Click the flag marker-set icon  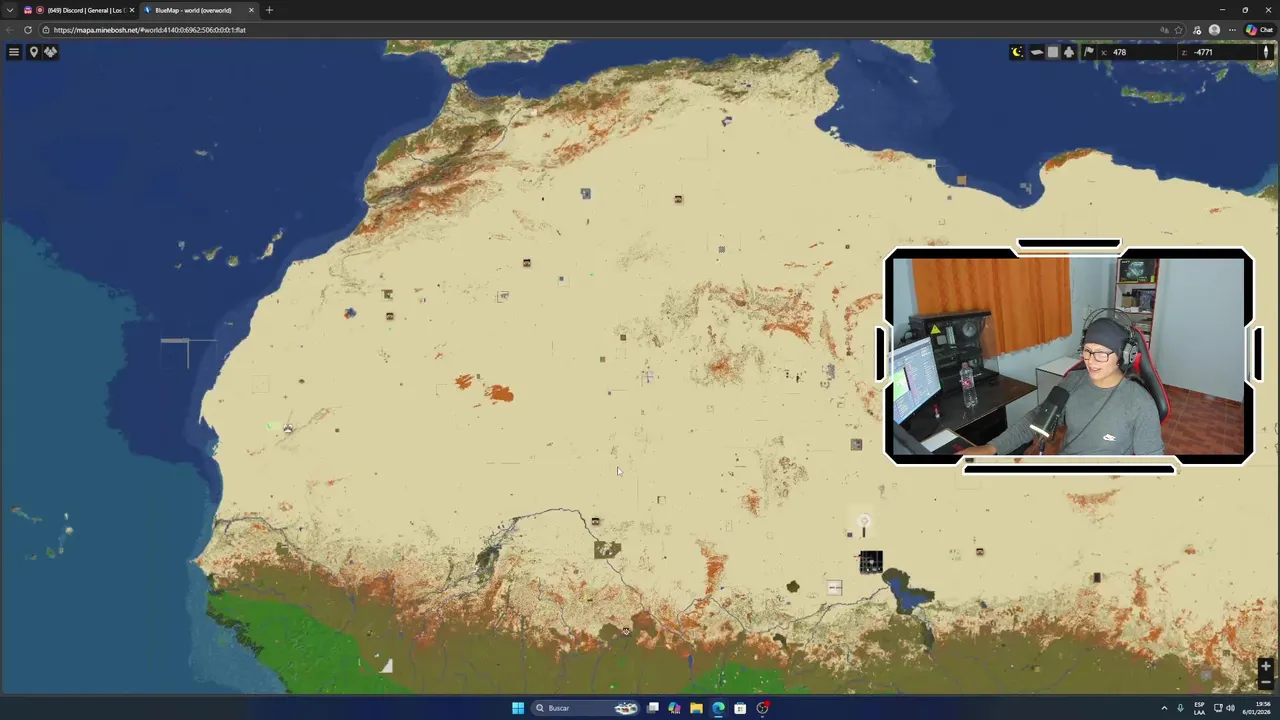point(1089,52)
